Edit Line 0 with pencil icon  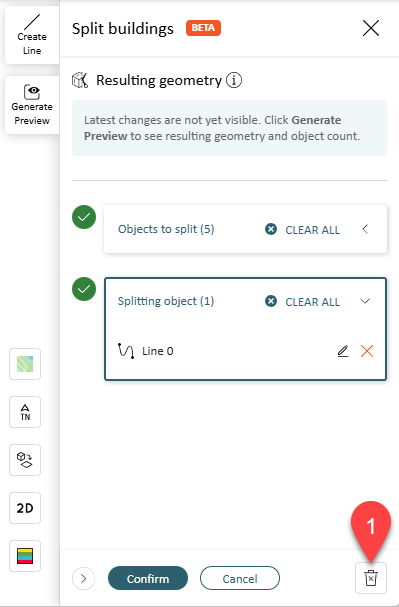point(343,351)
